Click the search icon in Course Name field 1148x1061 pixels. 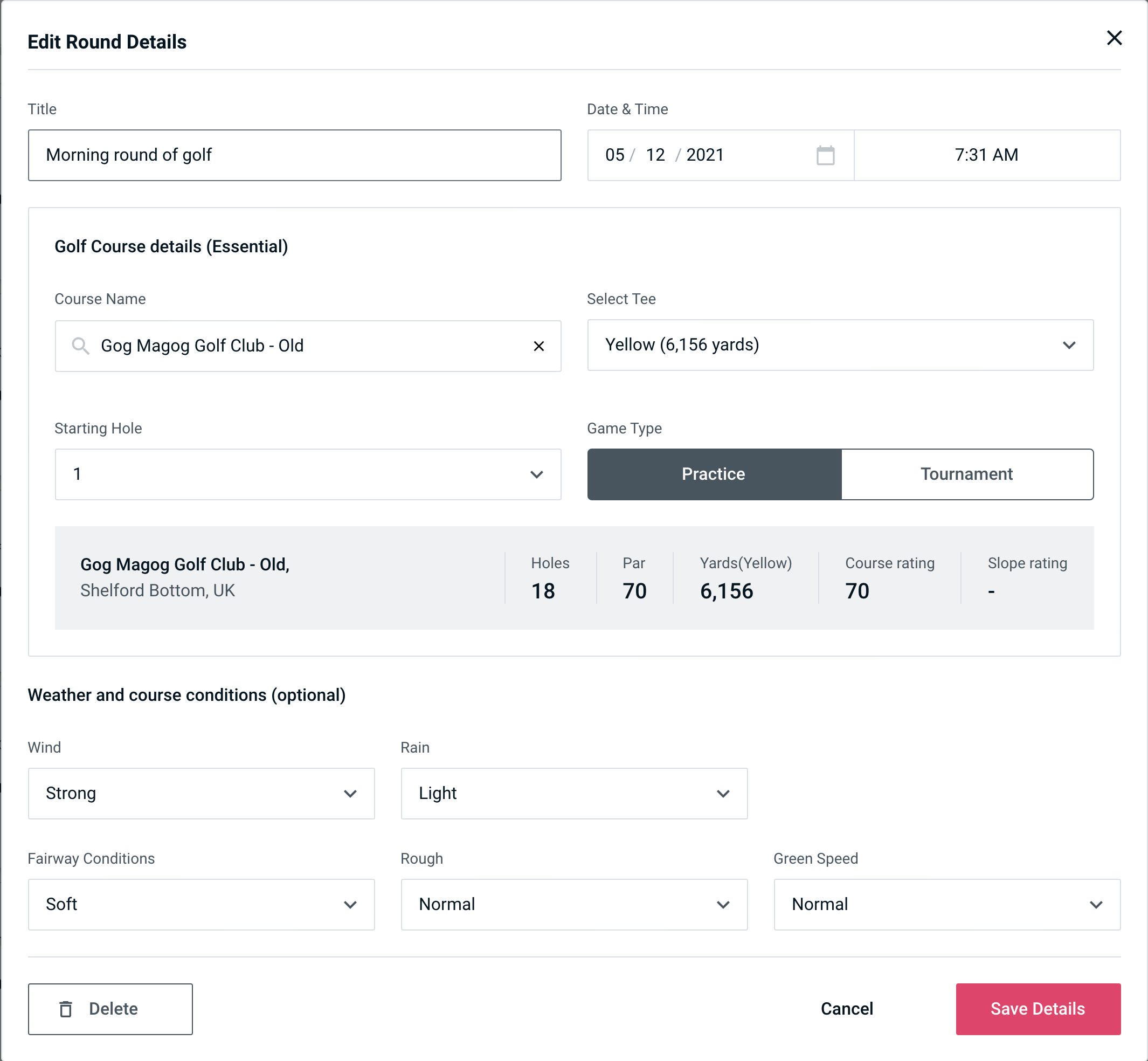(80, 345)
